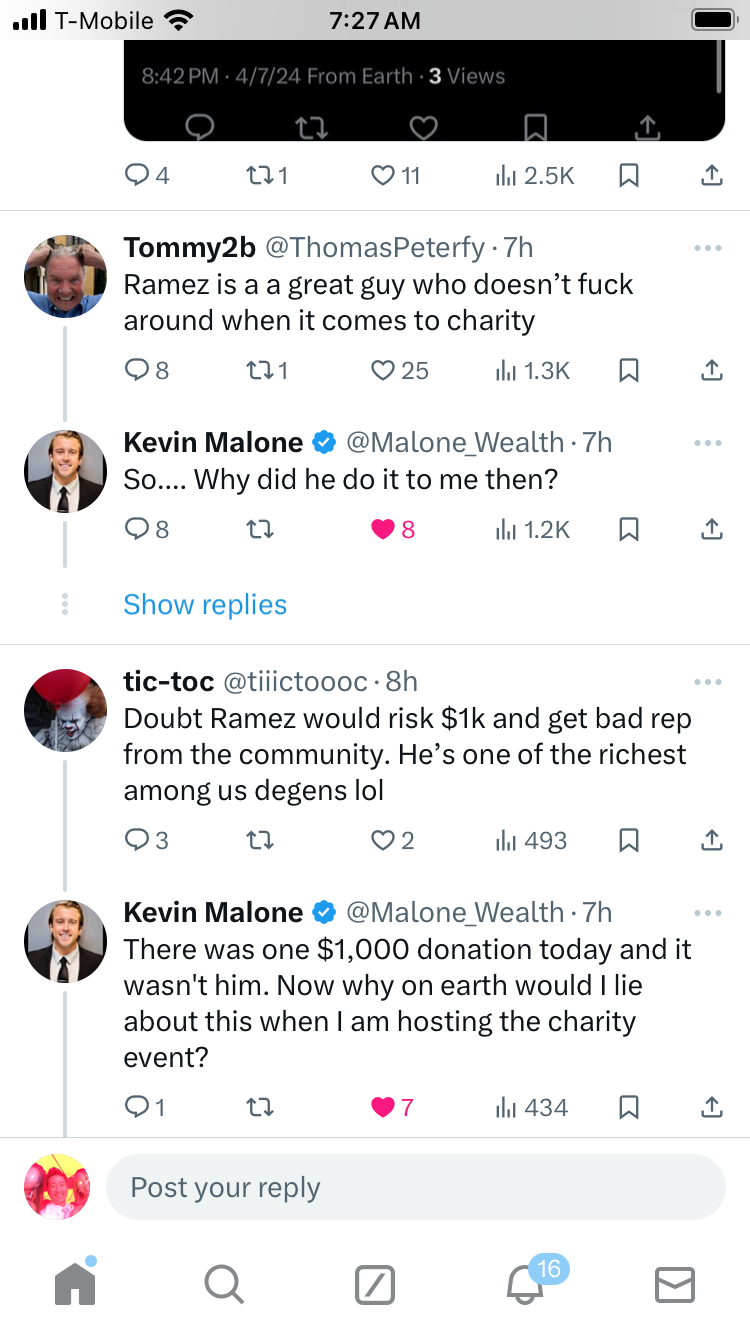The height and width of the screenshot is (1334, 750).
Task: Open tic-toc's clown profile picture
Action: pyautogui.click(x=65, y=710)
